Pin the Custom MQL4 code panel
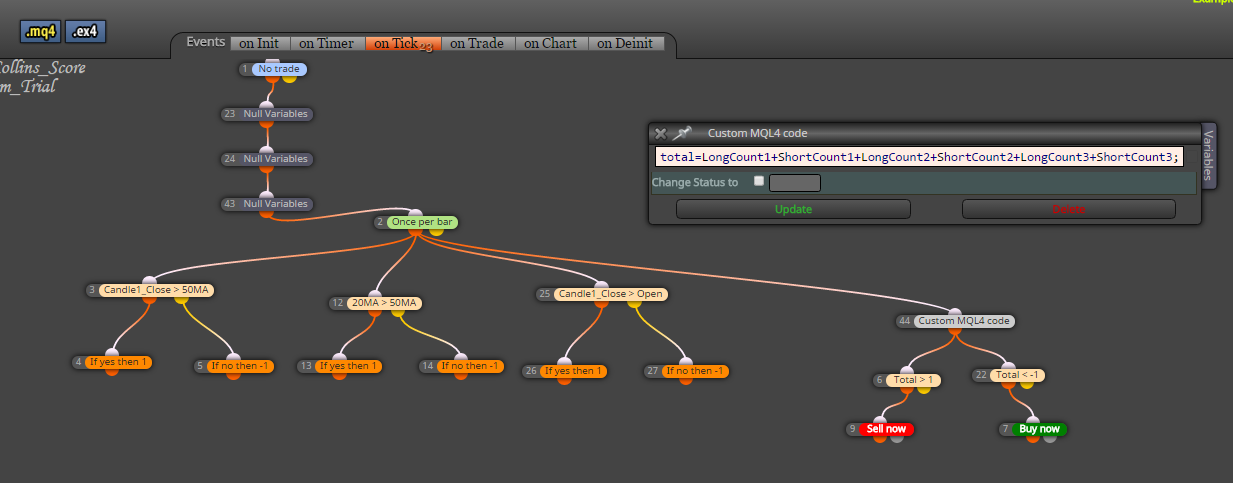The width and height of the screenshot is (1233, 483). (682, 133)
